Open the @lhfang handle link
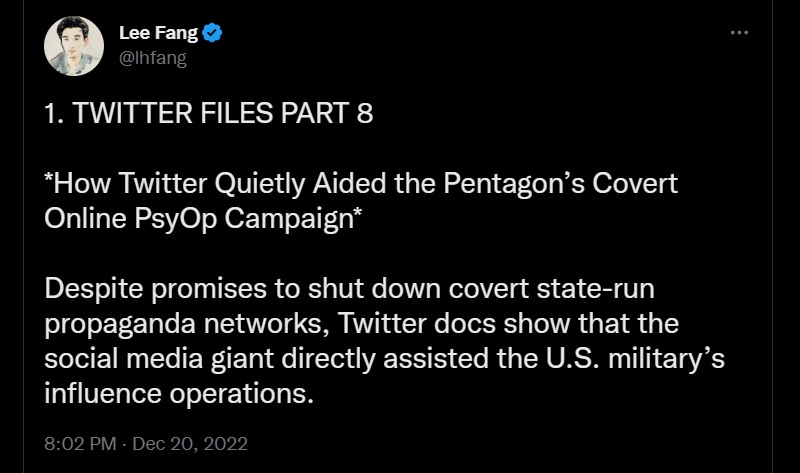The width and height of the screenshot is (800, 473). coord(153,56)
